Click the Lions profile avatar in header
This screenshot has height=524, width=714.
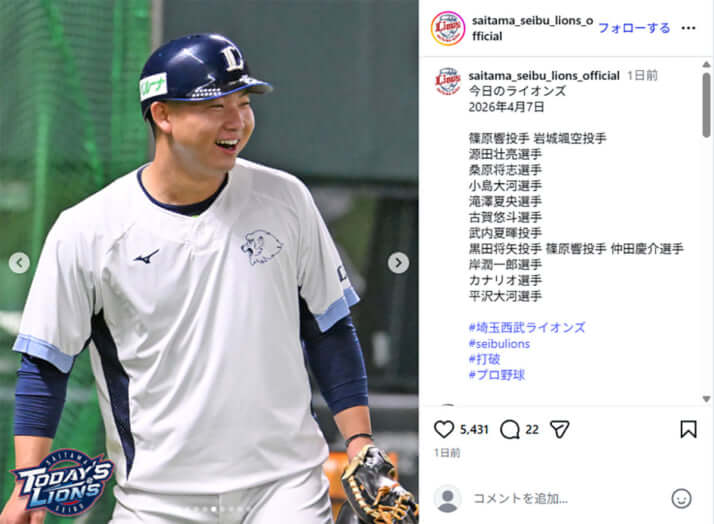coord(448,28)
